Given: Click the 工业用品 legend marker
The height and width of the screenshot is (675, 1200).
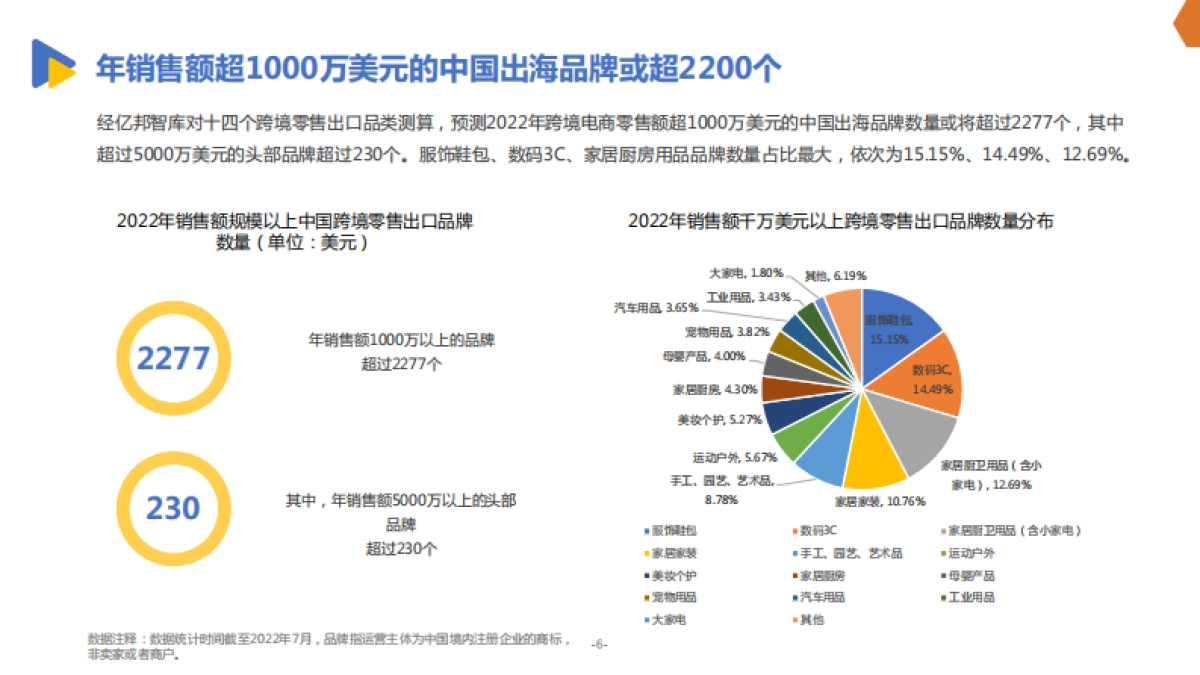Looking at the screenshot, I should 944,597.
